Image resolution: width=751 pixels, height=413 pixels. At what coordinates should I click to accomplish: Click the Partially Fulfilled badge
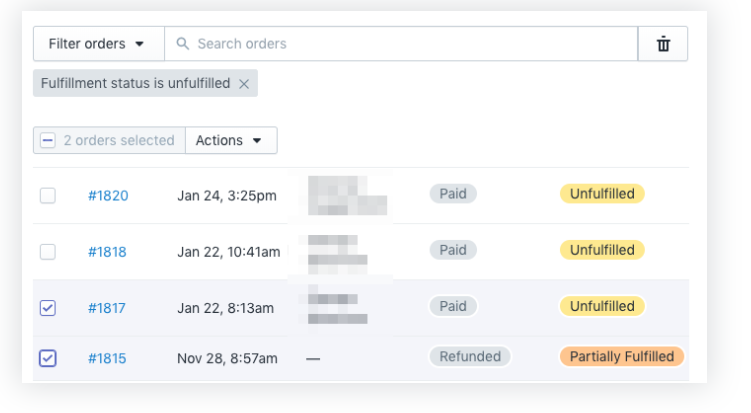click(x=621, y=356)
